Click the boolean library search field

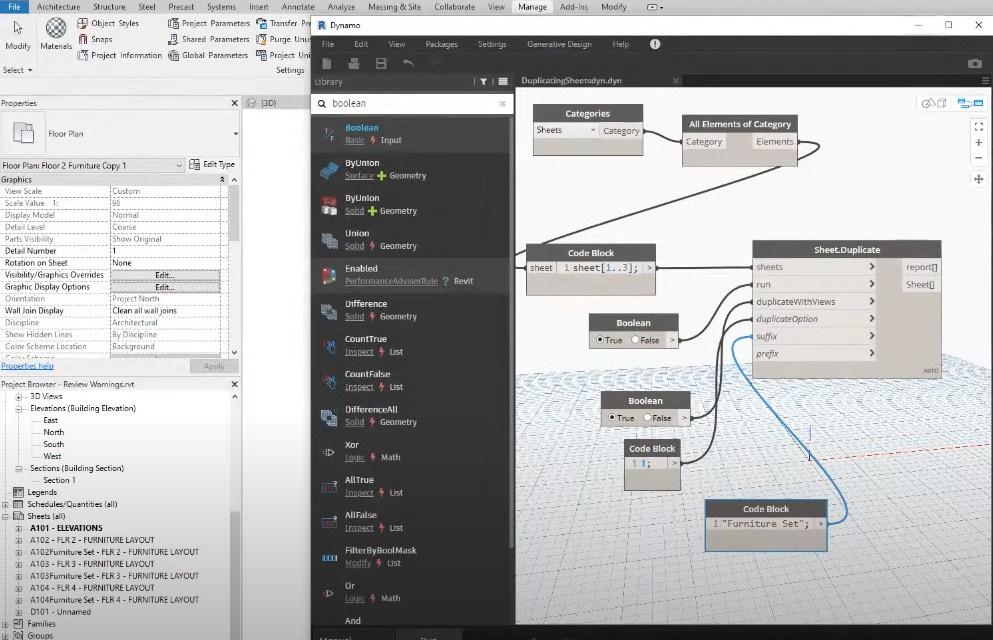pyautogui.click(x=412, y=103)
